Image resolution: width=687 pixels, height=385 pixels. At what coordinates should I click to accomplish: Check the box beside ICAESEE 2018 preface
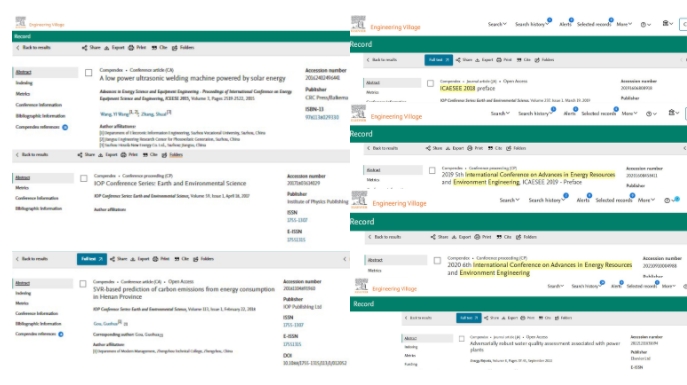(430, 83)
